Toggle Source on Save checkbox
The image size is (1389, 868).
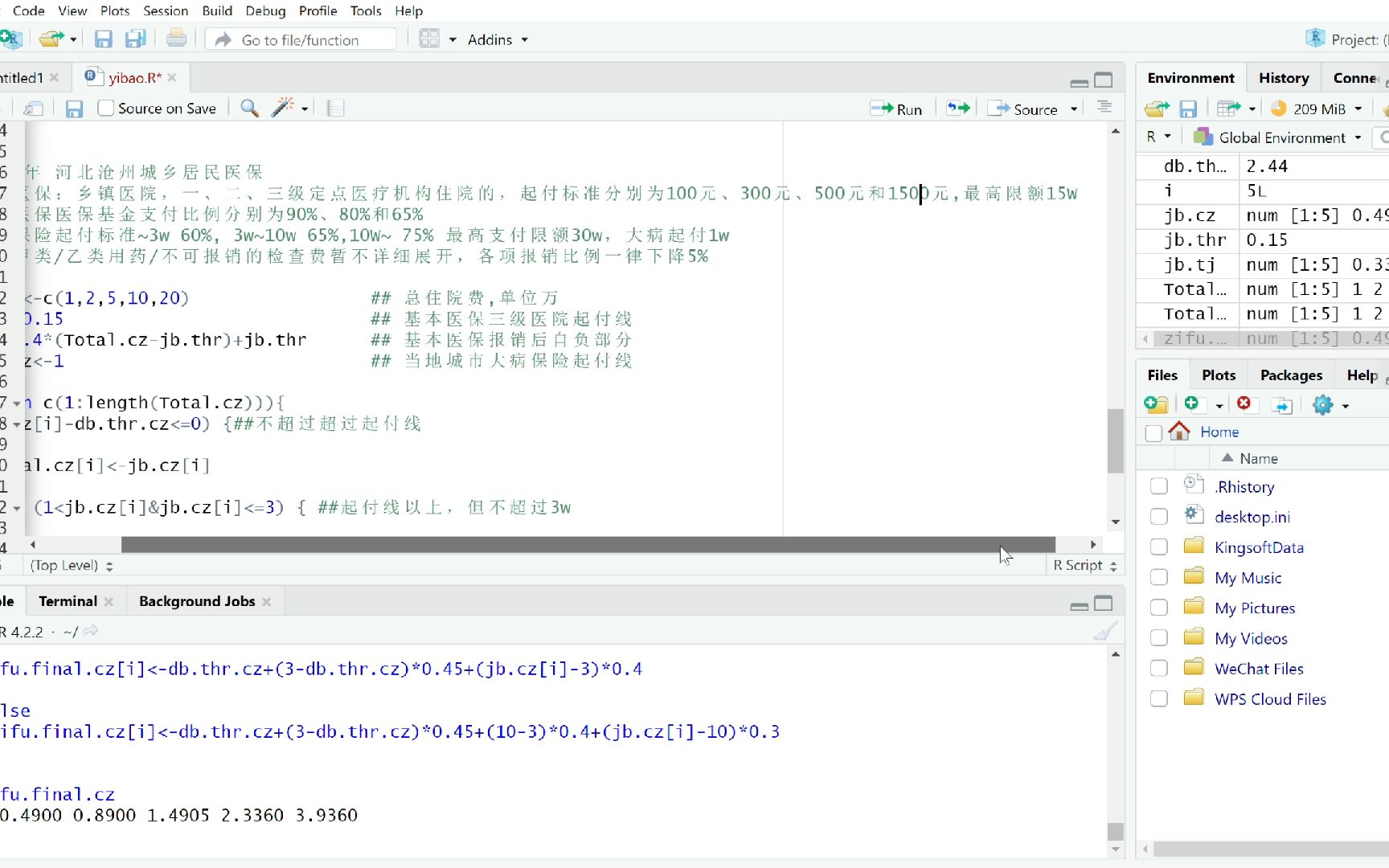105,108
